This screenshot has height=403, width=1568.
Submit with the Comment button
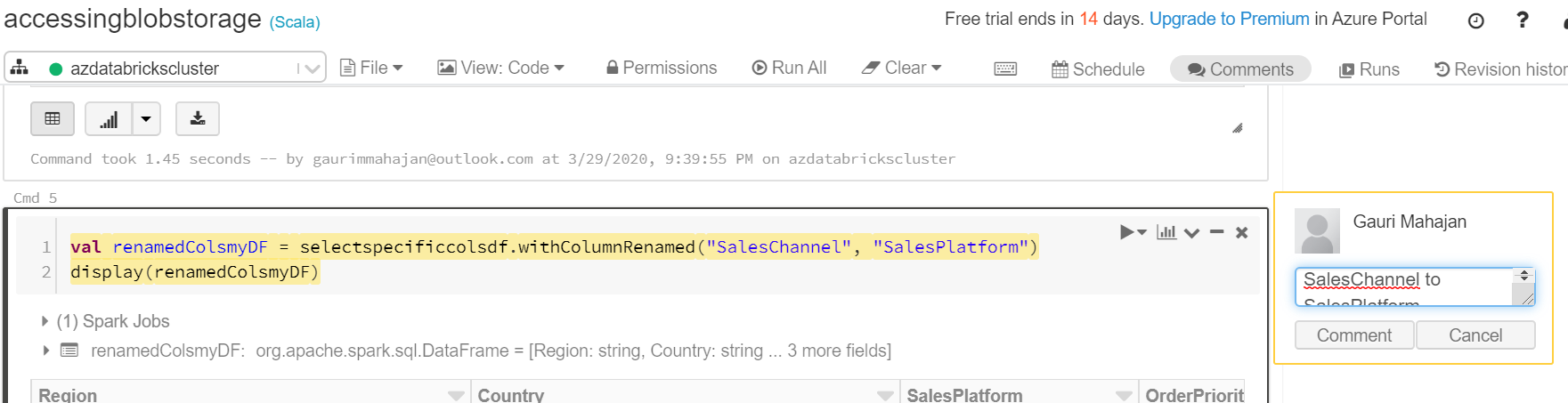(x=1353, y=335)
